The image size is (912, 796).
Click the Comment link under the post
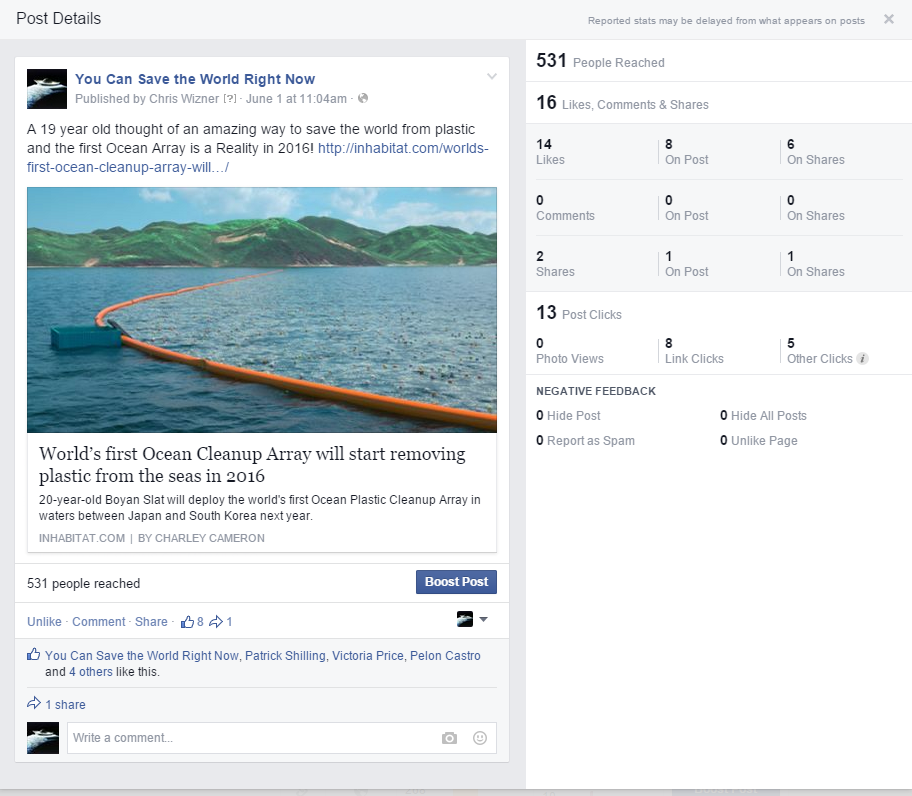[99, 622]
